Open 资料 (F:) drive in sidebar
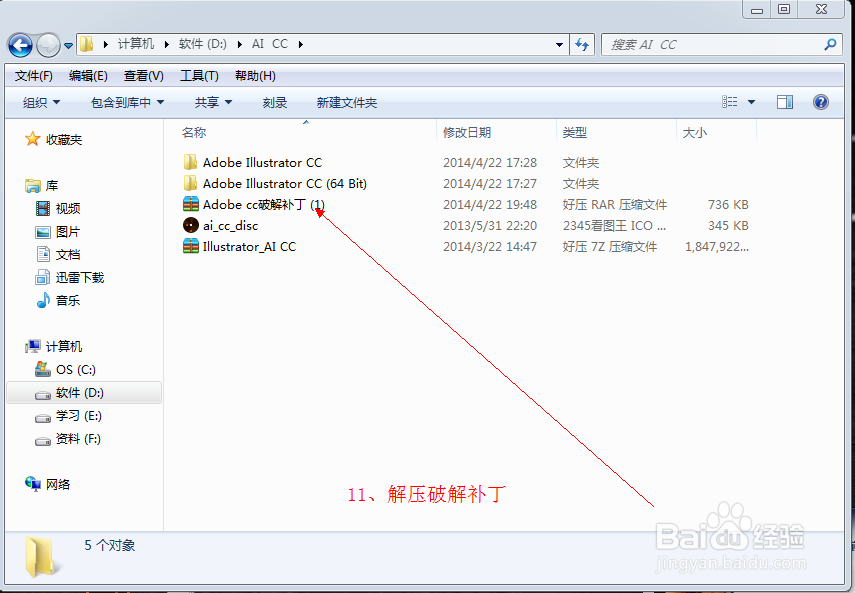Image resolution: width=855 pixels, height=593 pixels. click(78, 439)
